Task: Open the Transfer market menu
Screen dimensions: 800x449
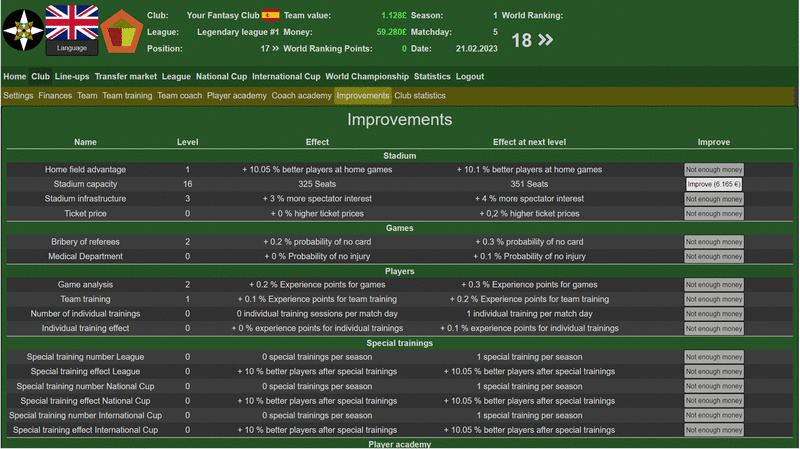Action: (x=126, y=76)
